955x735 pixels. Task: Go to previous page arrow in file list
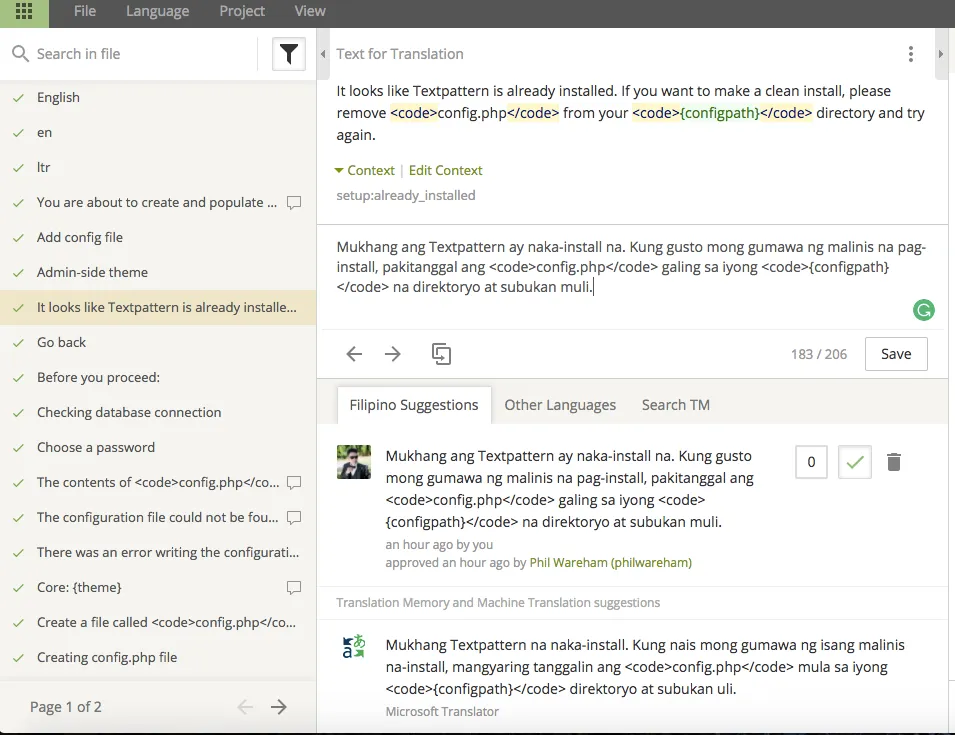[245, 707]
